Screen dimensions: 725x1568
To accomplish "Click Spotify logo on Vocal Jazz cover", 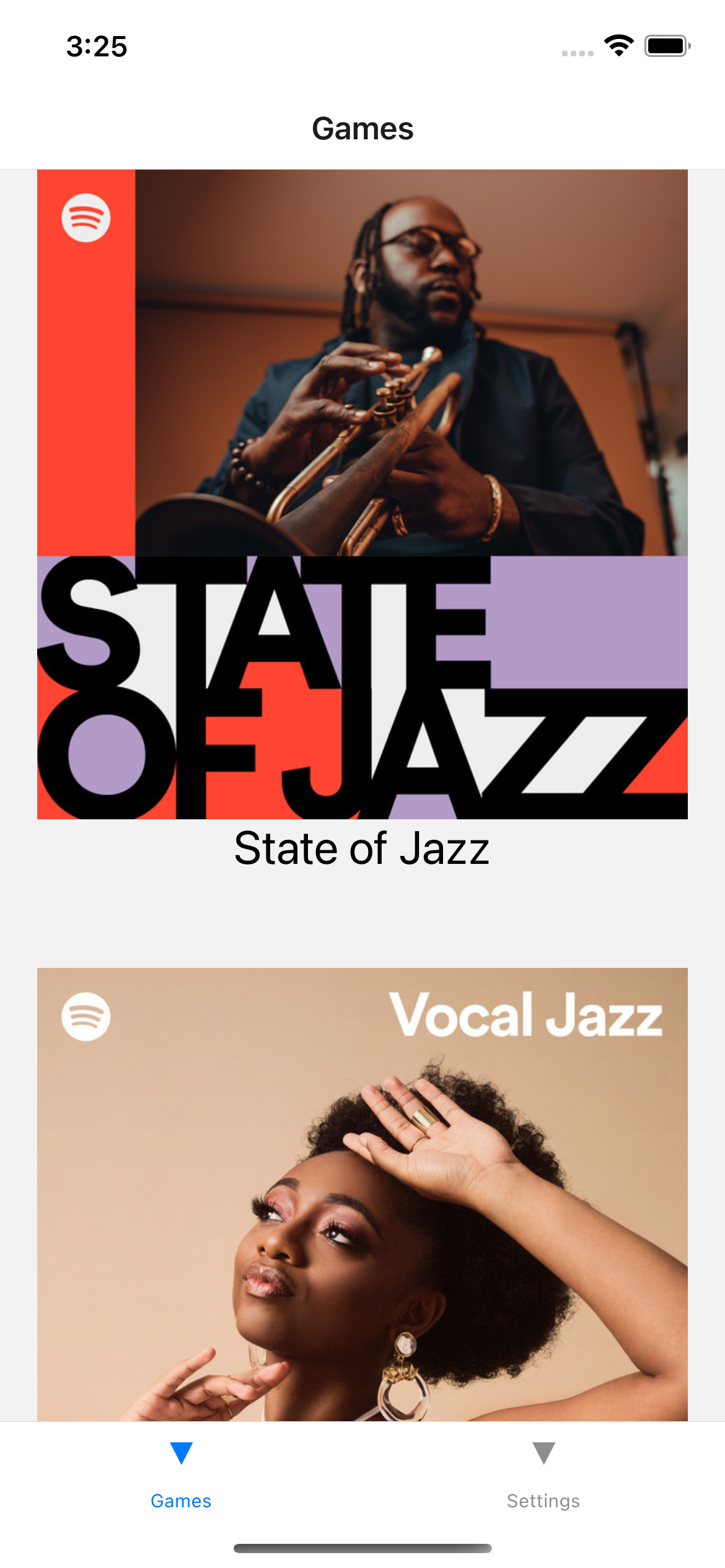I will click(86, 1017).
